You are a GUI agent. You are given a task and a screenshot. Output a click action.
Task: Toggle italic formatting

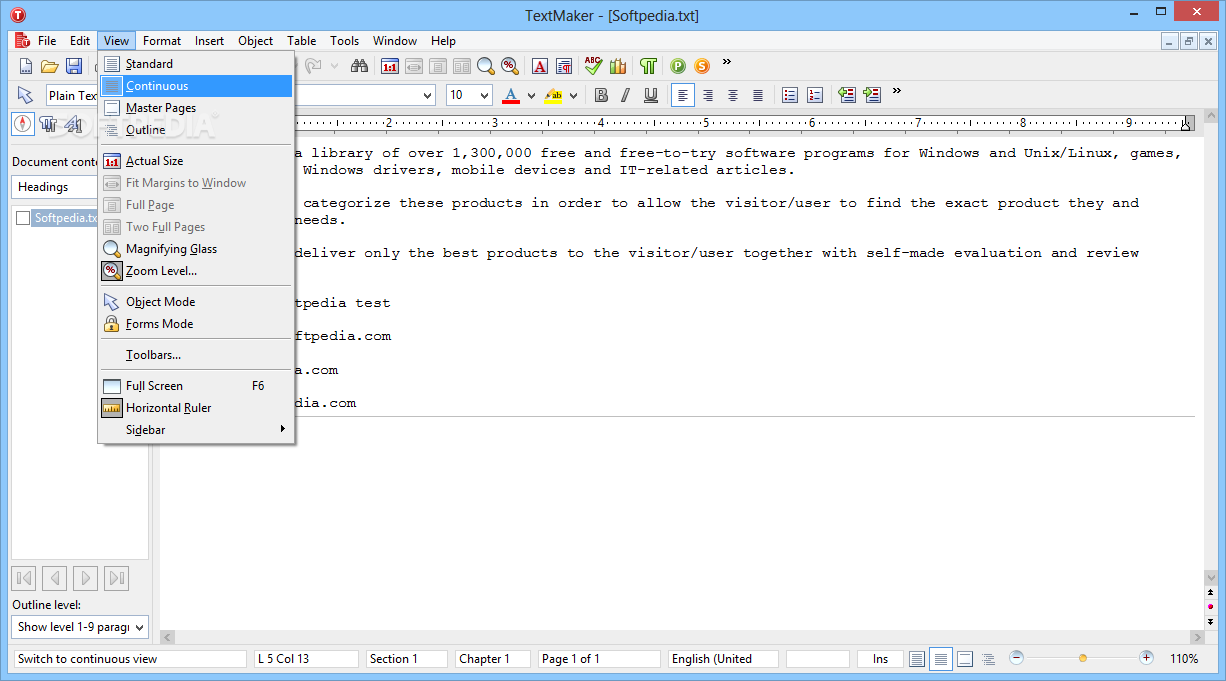(626, 95)
